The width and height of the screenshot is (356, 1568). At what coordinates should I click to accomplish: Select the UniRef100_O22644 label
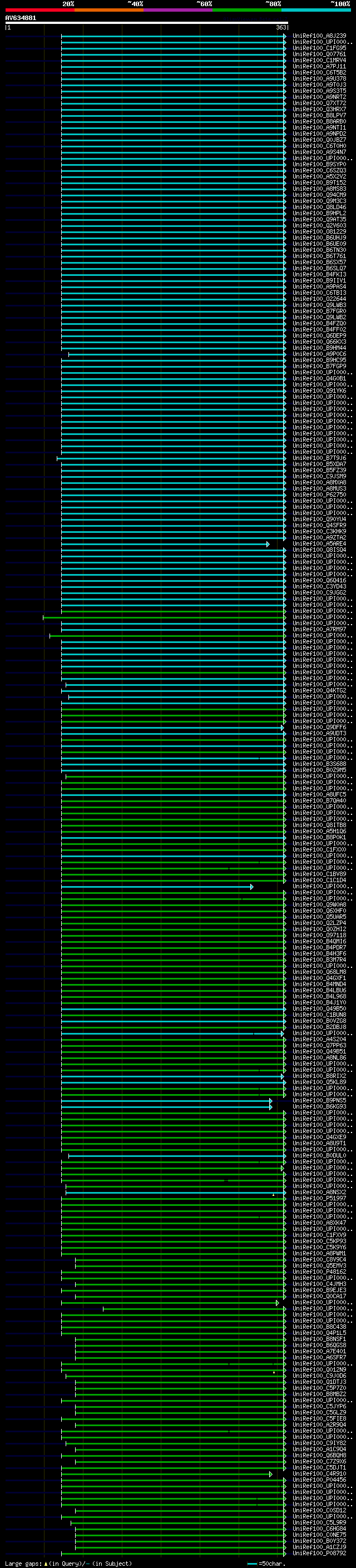(319, 299)
